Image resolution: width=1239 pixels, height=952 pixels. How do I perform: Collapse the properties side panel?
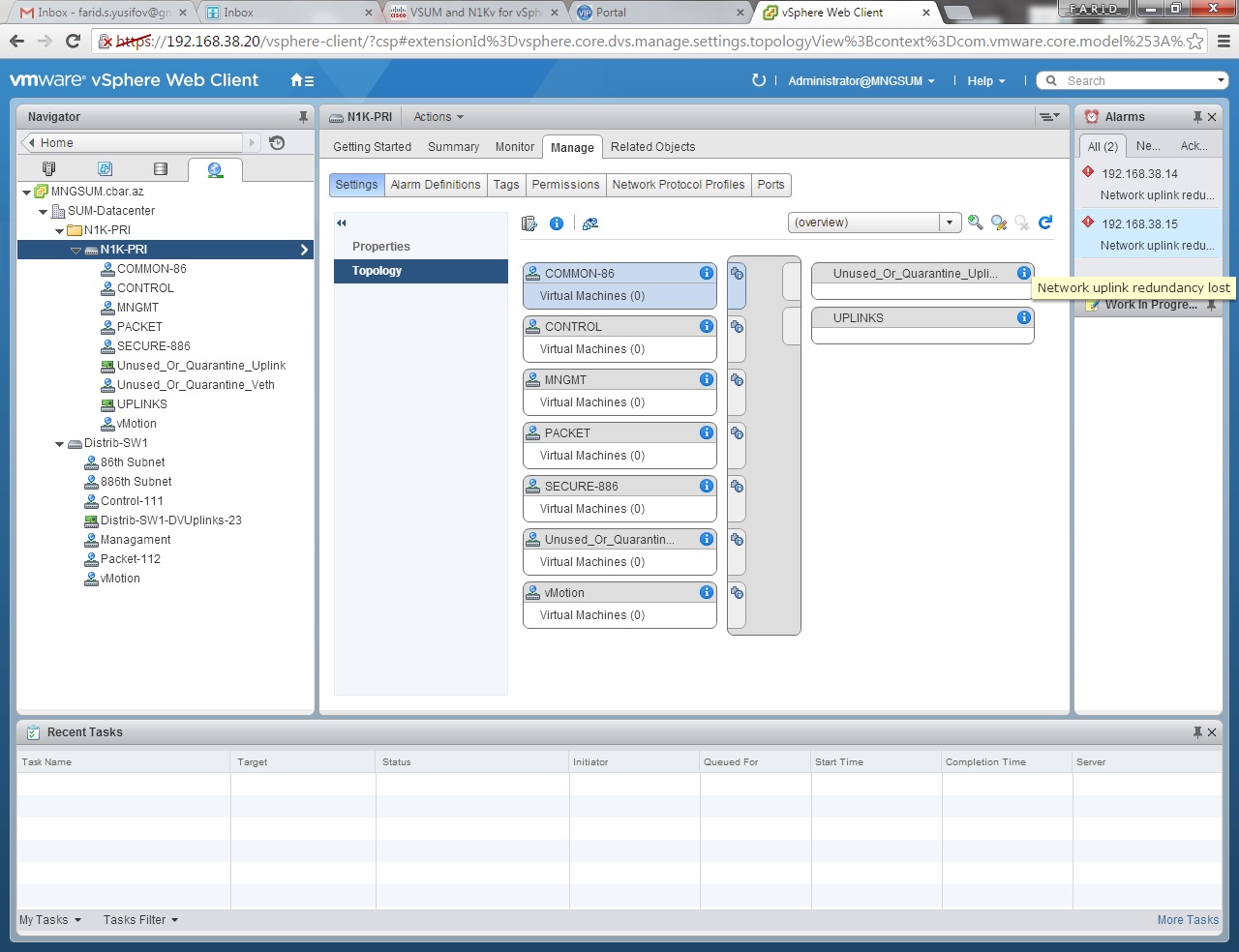[342, 223]
